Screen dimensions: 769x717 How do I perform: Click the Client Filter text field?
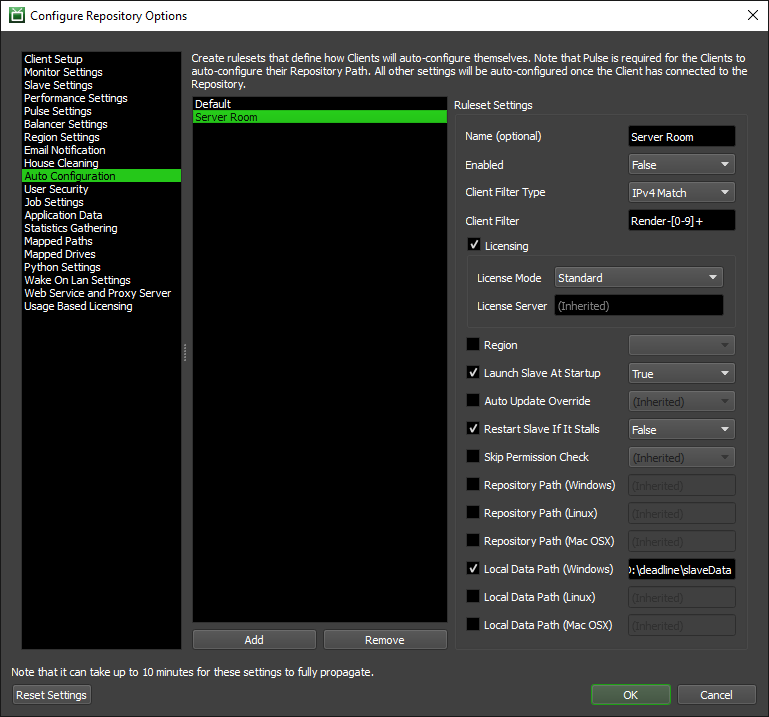(x=681, y=221)
